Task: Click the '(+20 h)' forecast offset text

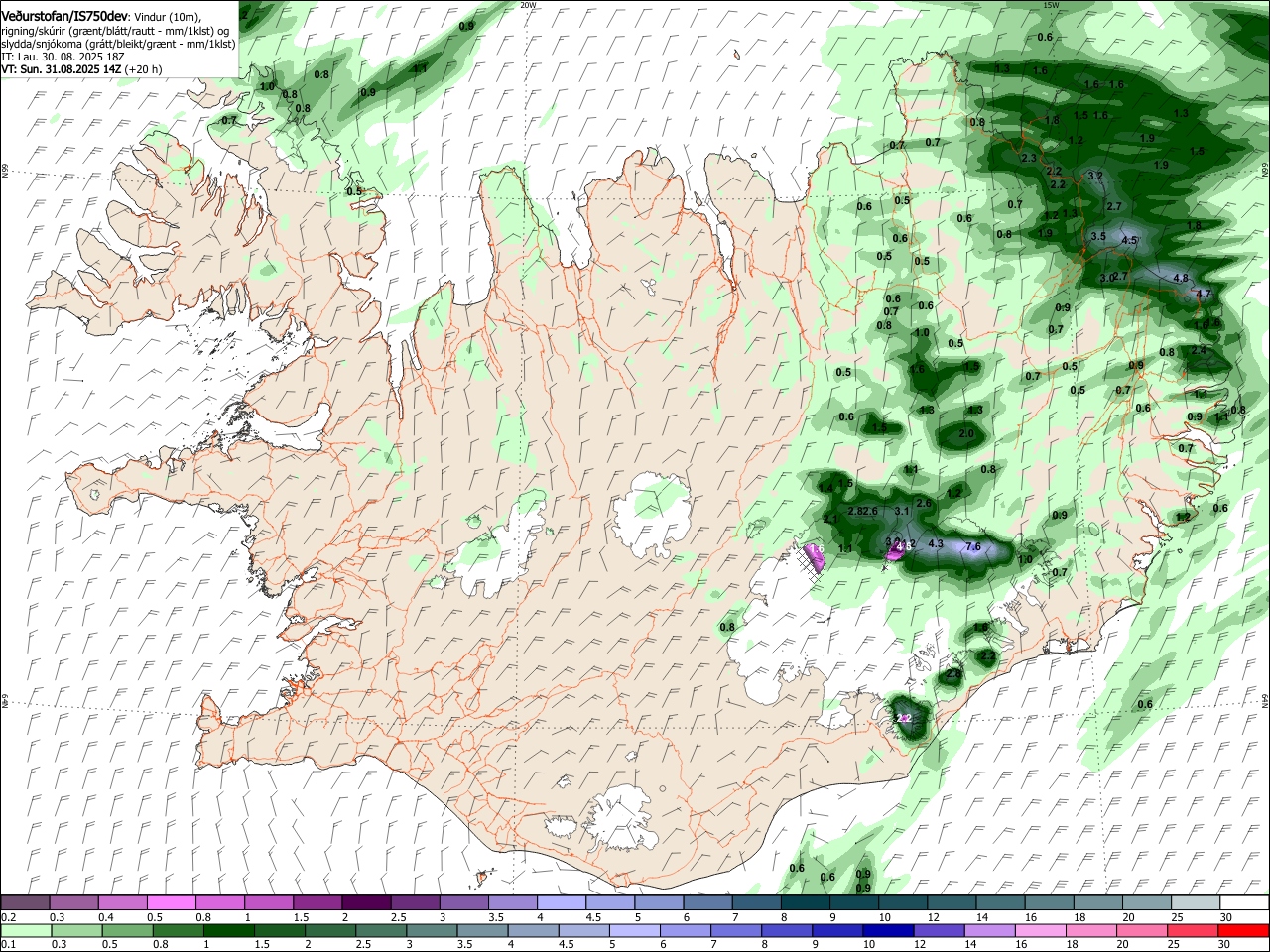Action: (x=144, y=69)
